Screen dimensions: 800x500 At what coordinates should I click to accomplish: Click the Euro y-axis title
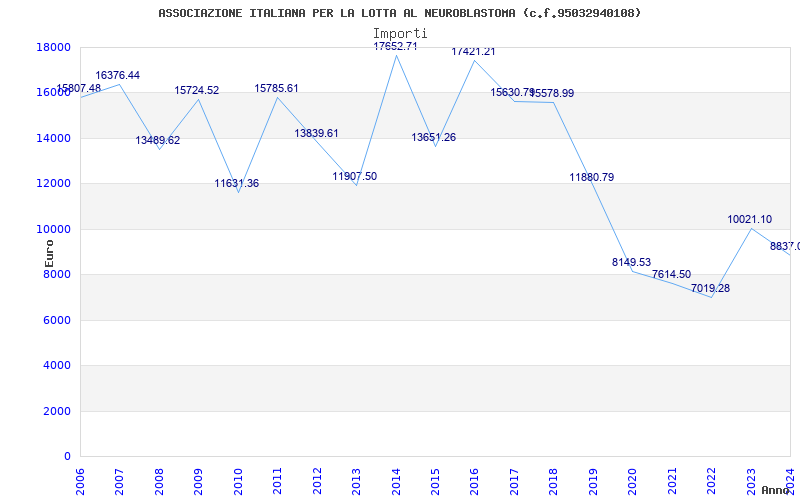(x=49, y=253)
